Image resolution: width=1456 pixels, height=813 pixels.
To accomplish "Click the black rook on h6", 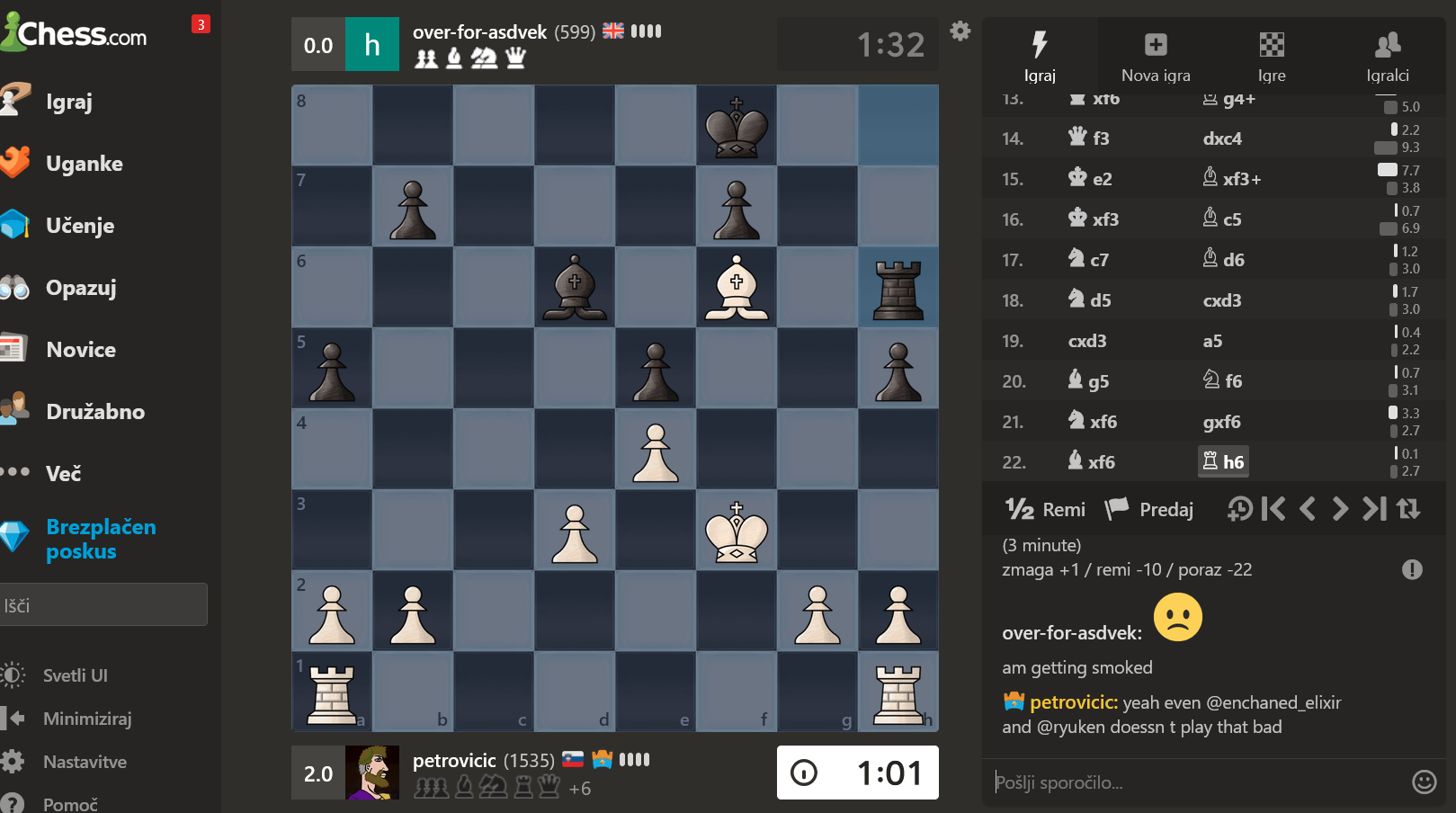I will point(898,287).
